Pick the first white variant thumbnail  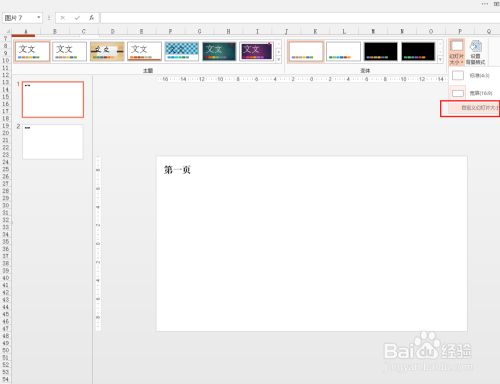306,52
